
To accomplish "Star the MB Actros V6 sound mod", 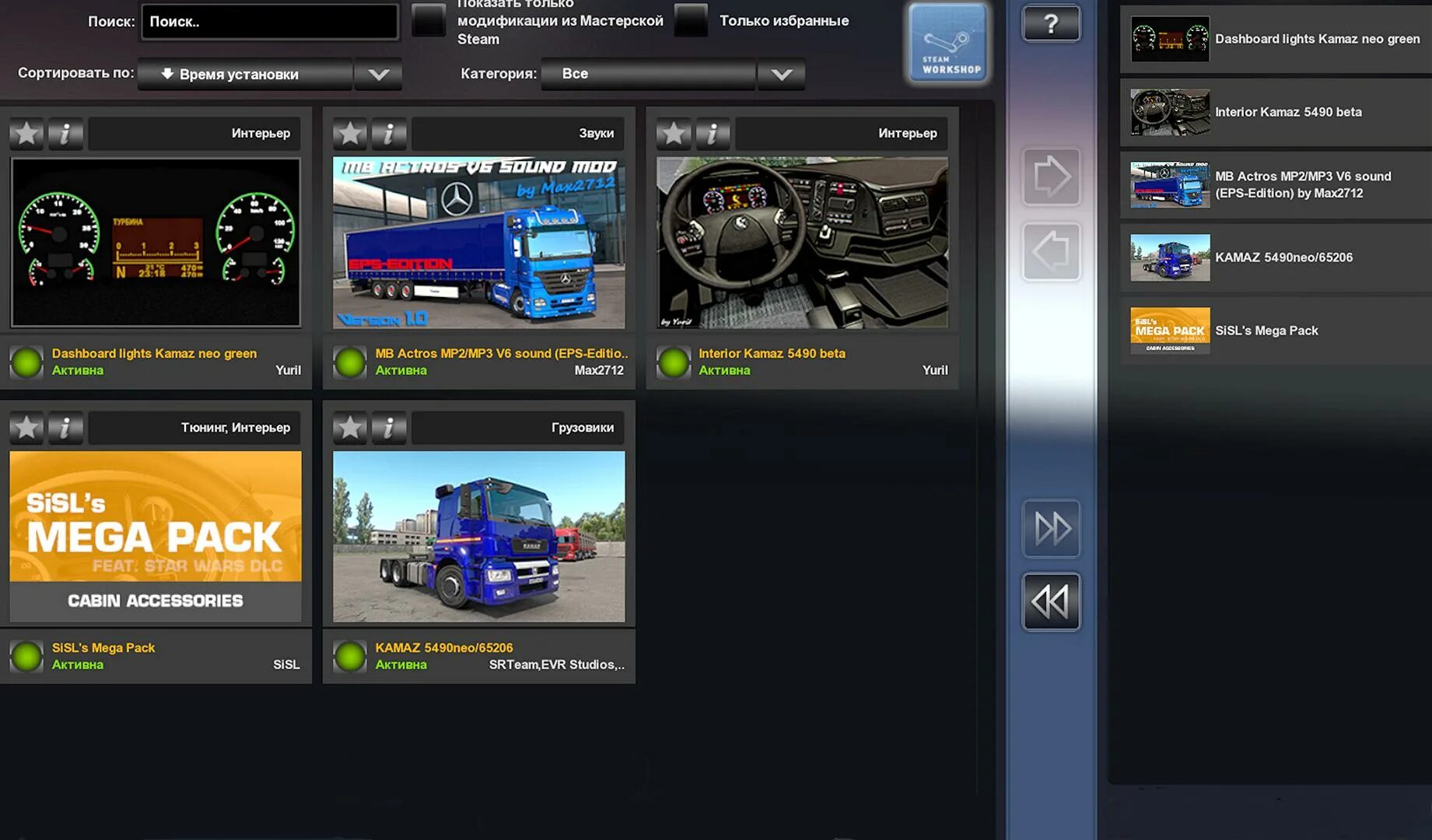I will tap(350, 134).
